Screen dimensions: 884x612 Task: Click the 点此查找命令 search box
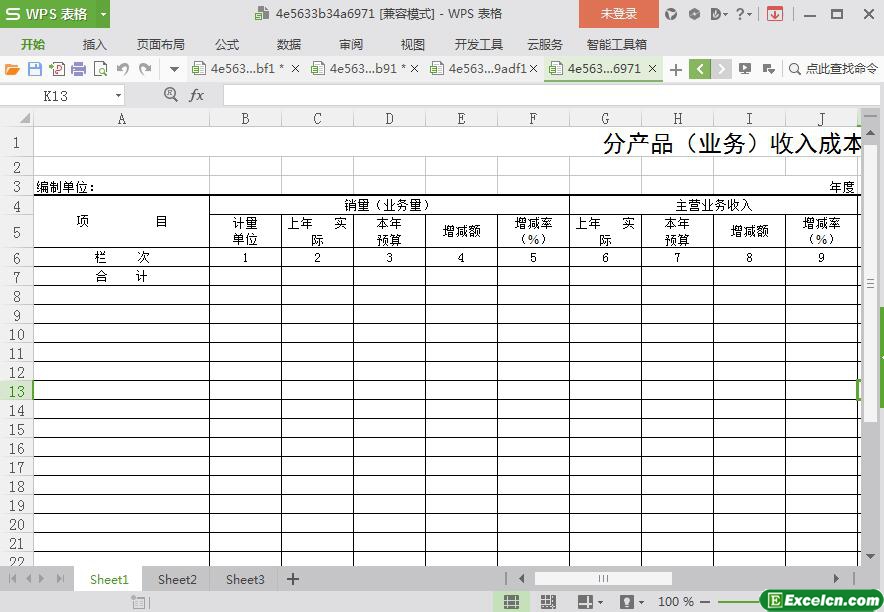(833, 69)
